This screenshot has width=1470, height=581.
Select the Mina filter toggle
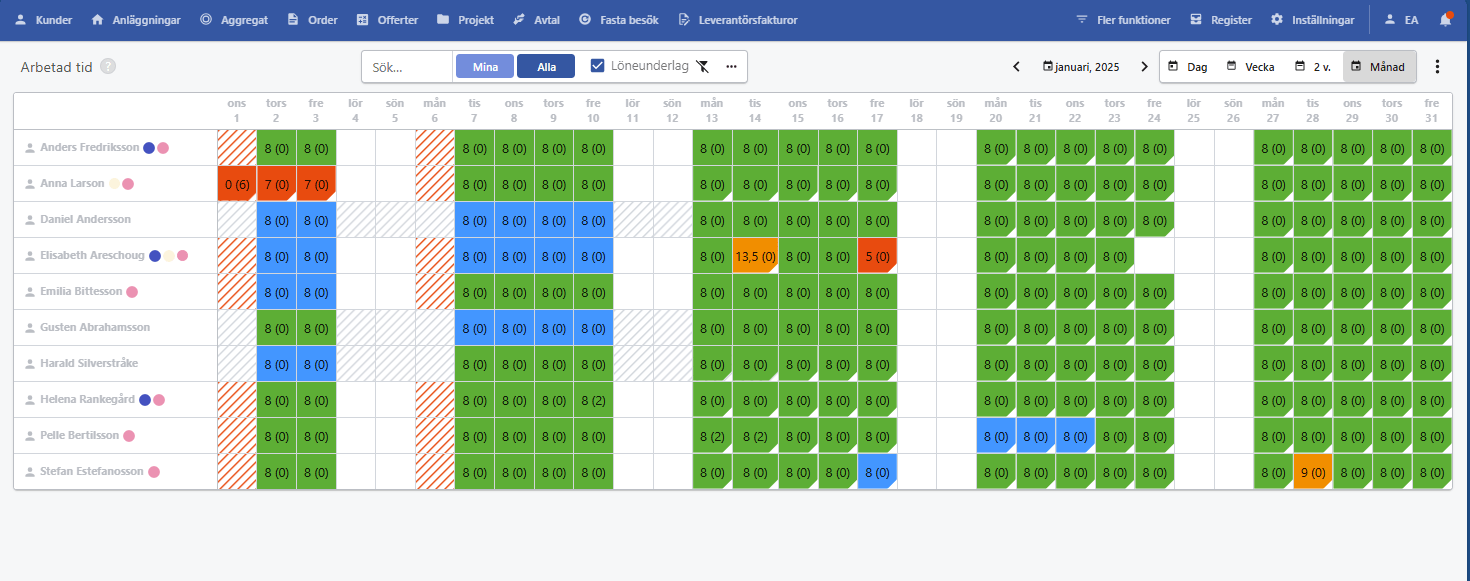point(485,67)
